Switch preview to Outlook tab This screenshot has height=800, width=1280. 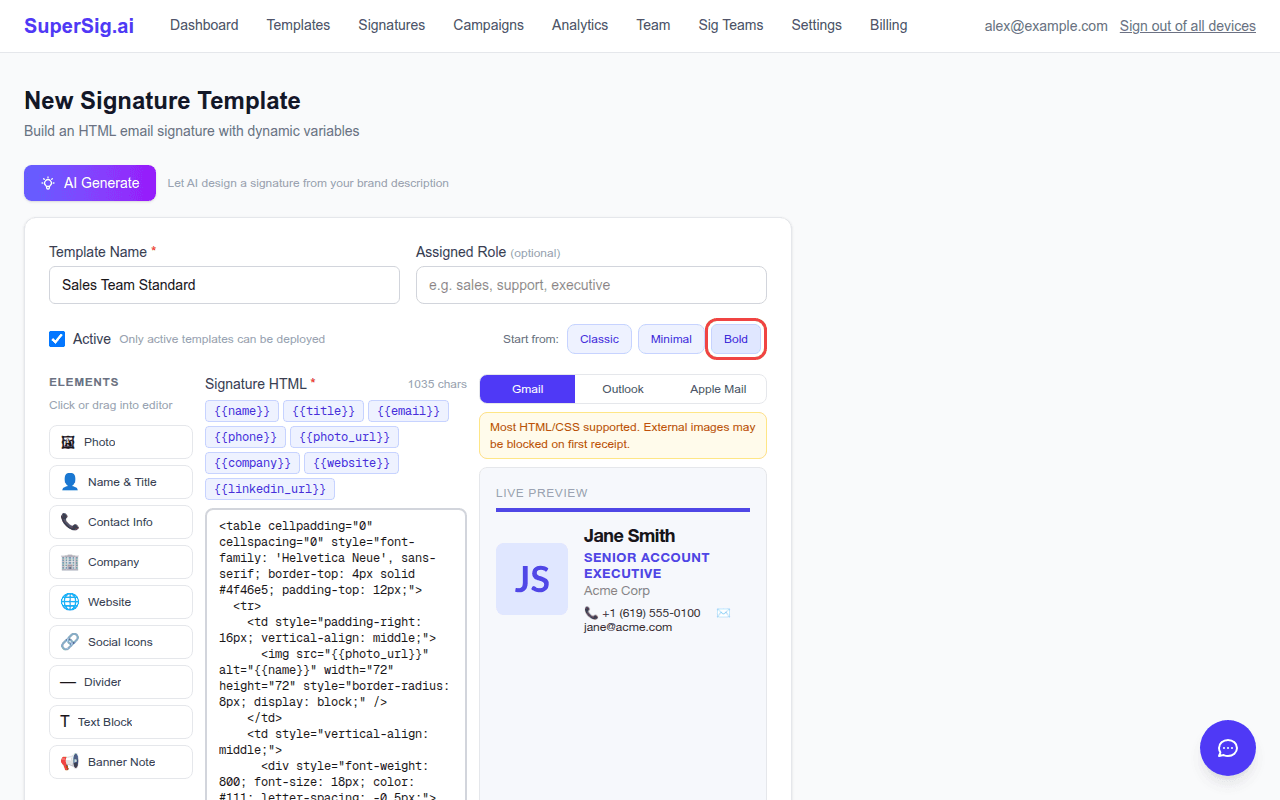point(623,389)
